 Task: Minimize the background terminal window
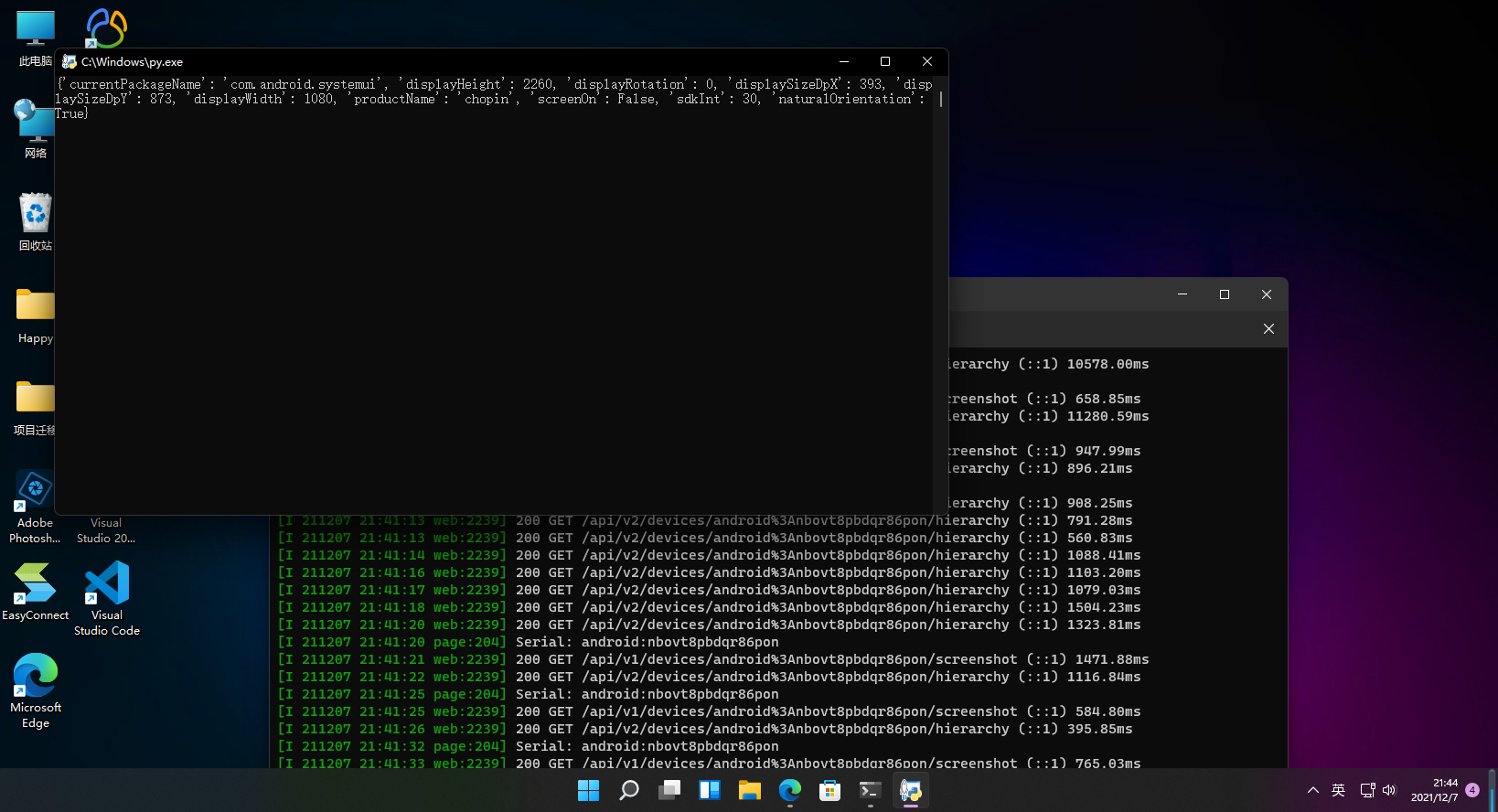[1182, 294]
